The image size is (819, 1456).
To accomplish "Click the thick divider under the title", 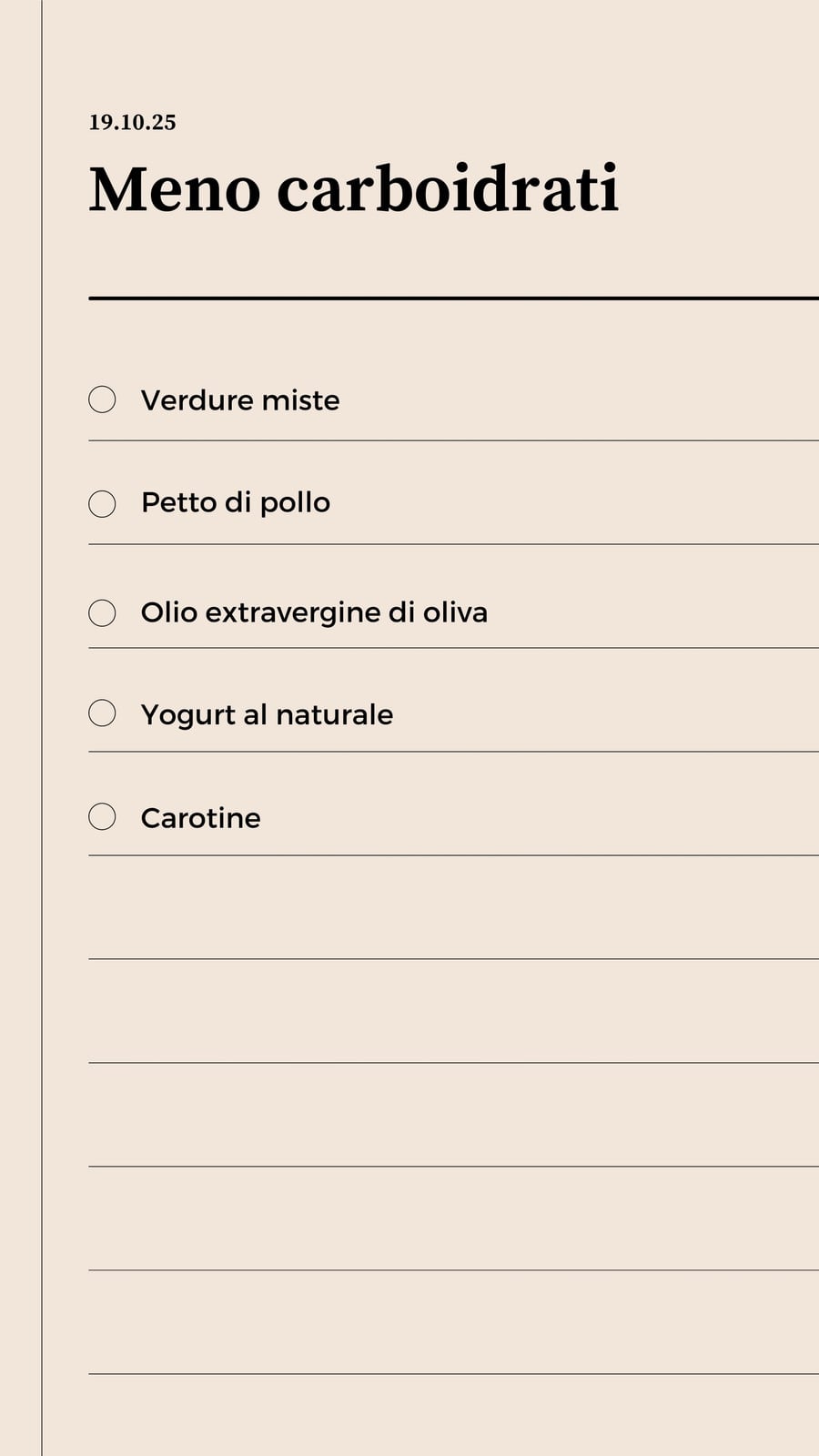I will pyautogui.click(x=453, y=298).
